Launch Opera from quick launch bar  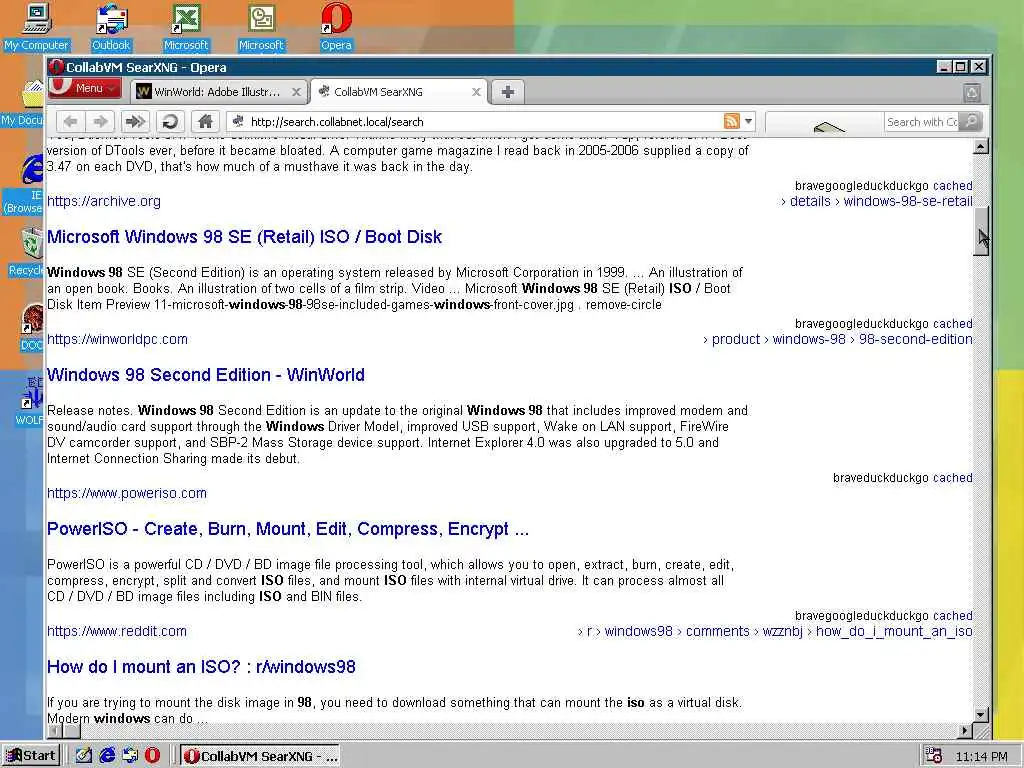coord(152,756)
